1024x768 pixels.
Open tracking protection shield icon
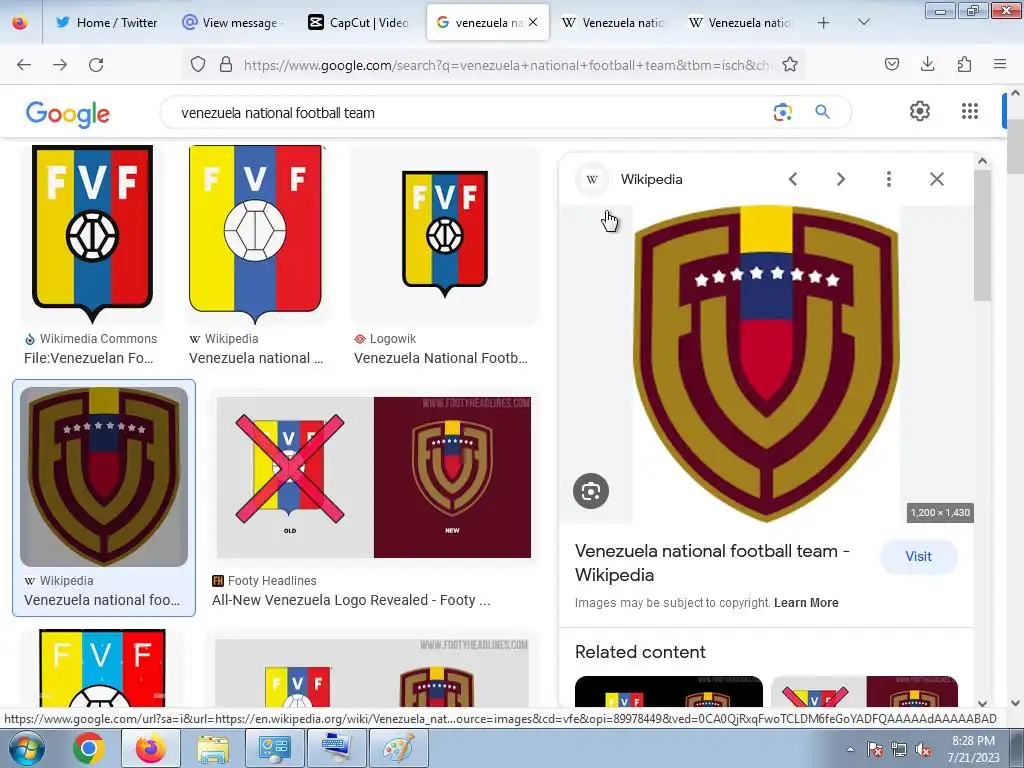(198, 64)
